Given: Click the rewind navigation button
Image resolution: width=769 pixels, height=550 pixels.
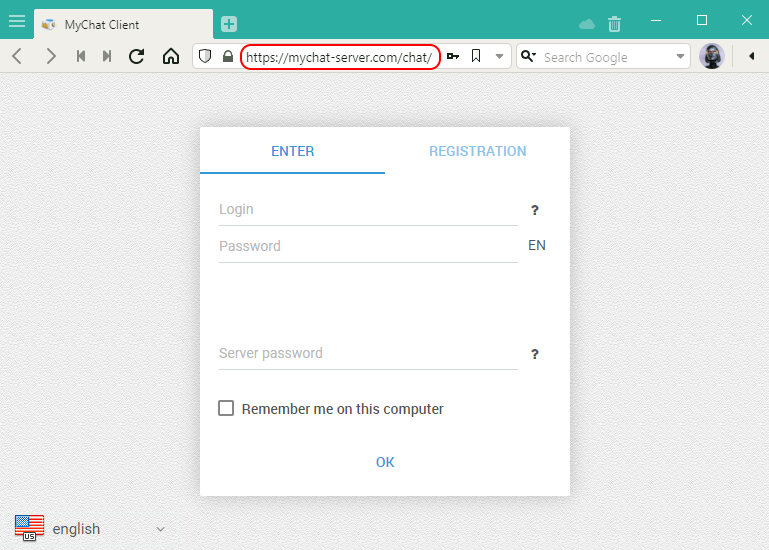Looking at the screenshot, I should click(x=81, y=57).
